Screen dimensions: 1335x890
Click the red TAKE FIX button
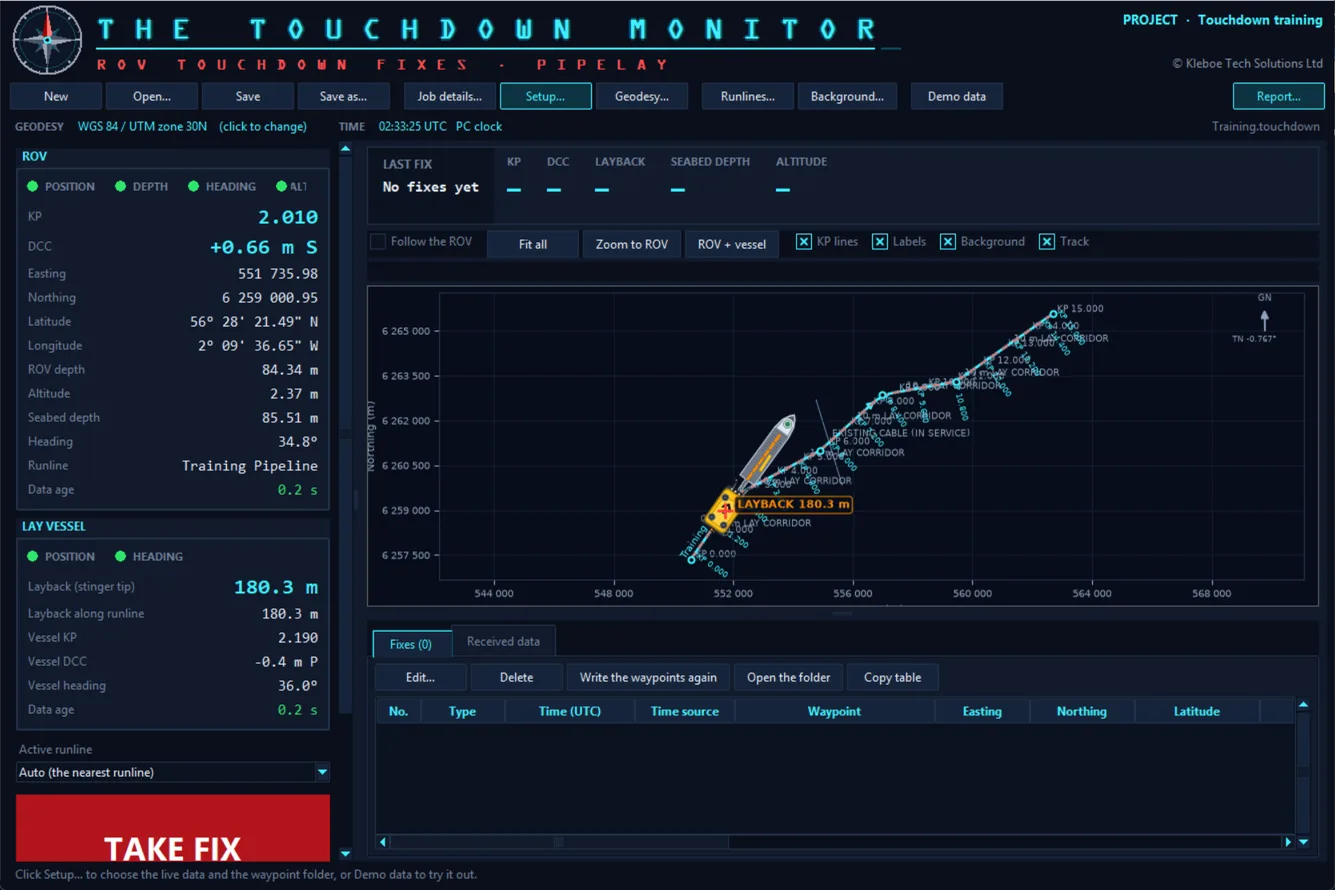(173, 828)
